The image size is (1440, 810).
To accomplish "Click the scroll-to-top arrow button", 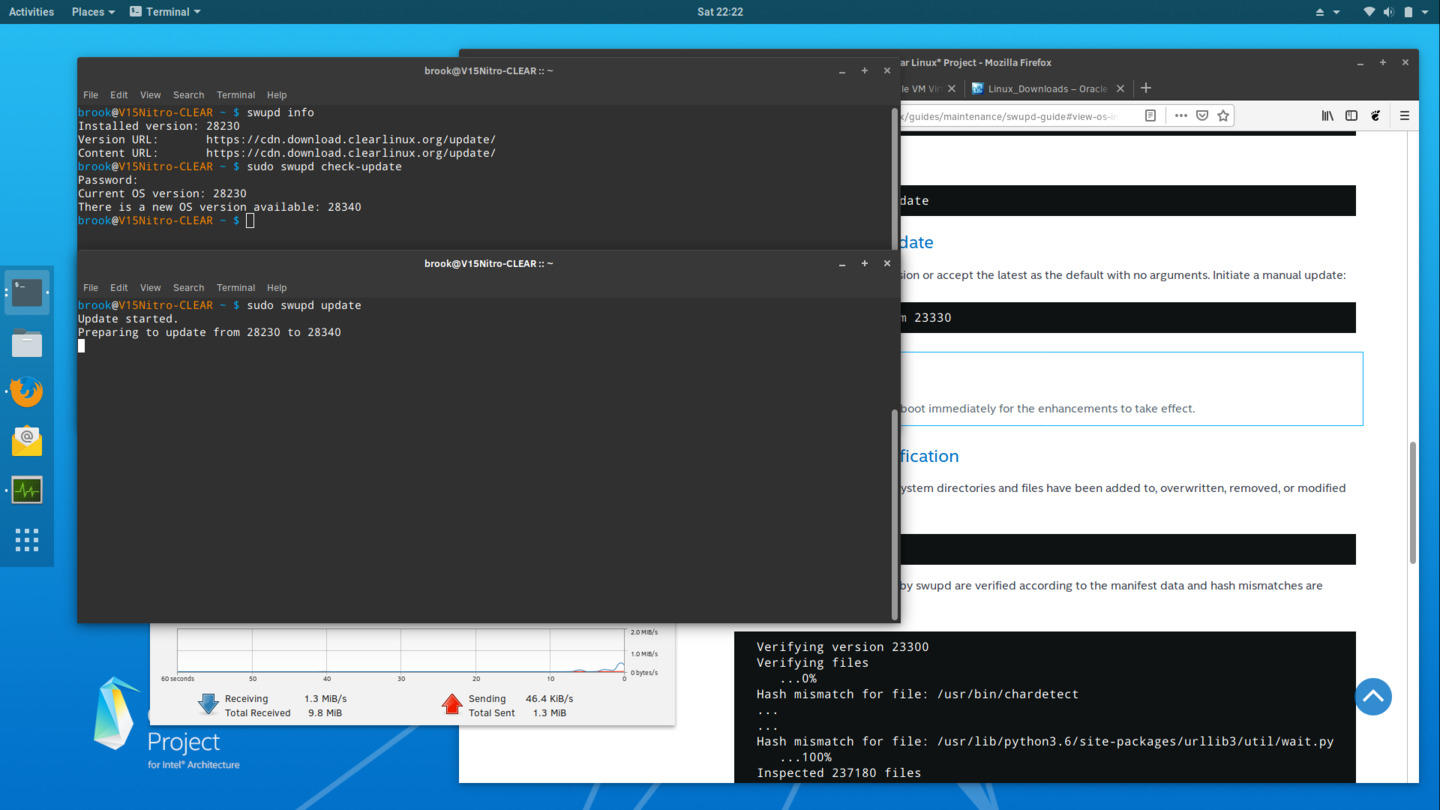I will 1373,696.
